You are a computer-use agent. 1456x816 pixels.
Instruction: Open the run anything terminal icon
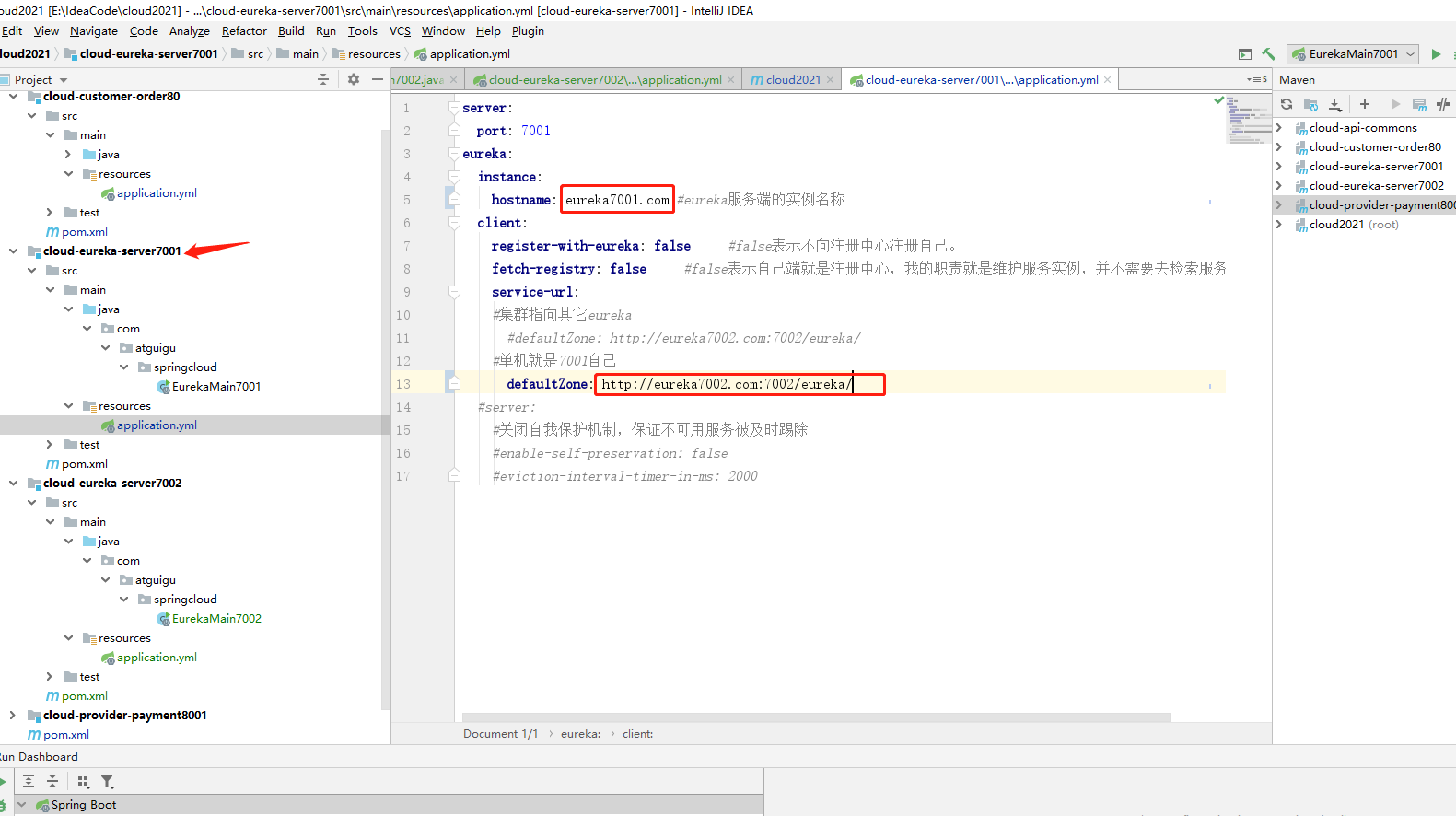[1245, 54]
